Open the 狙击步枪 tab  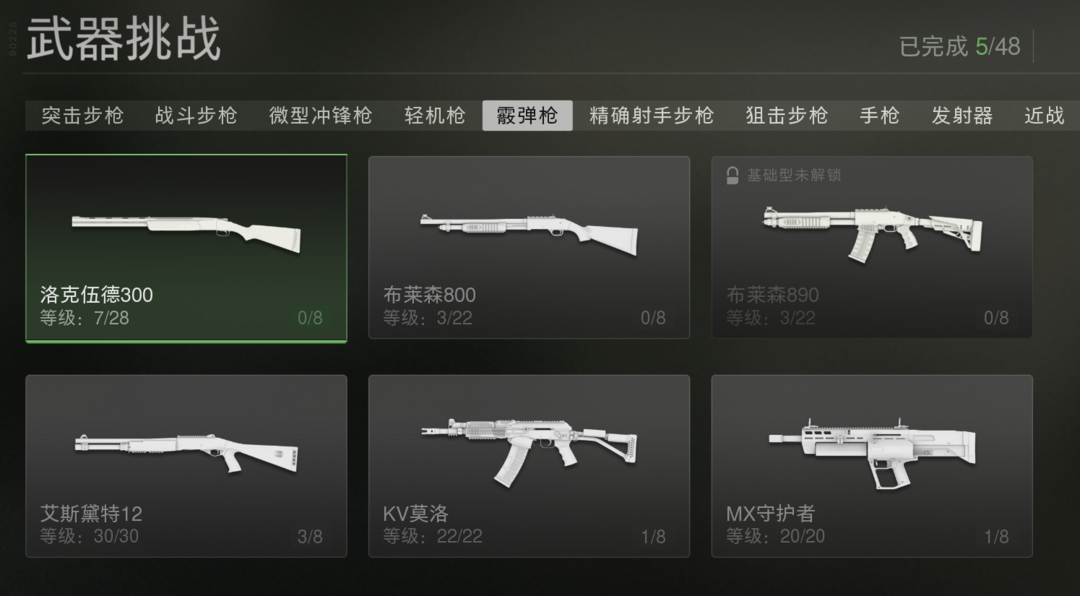(x=787, y=115)
